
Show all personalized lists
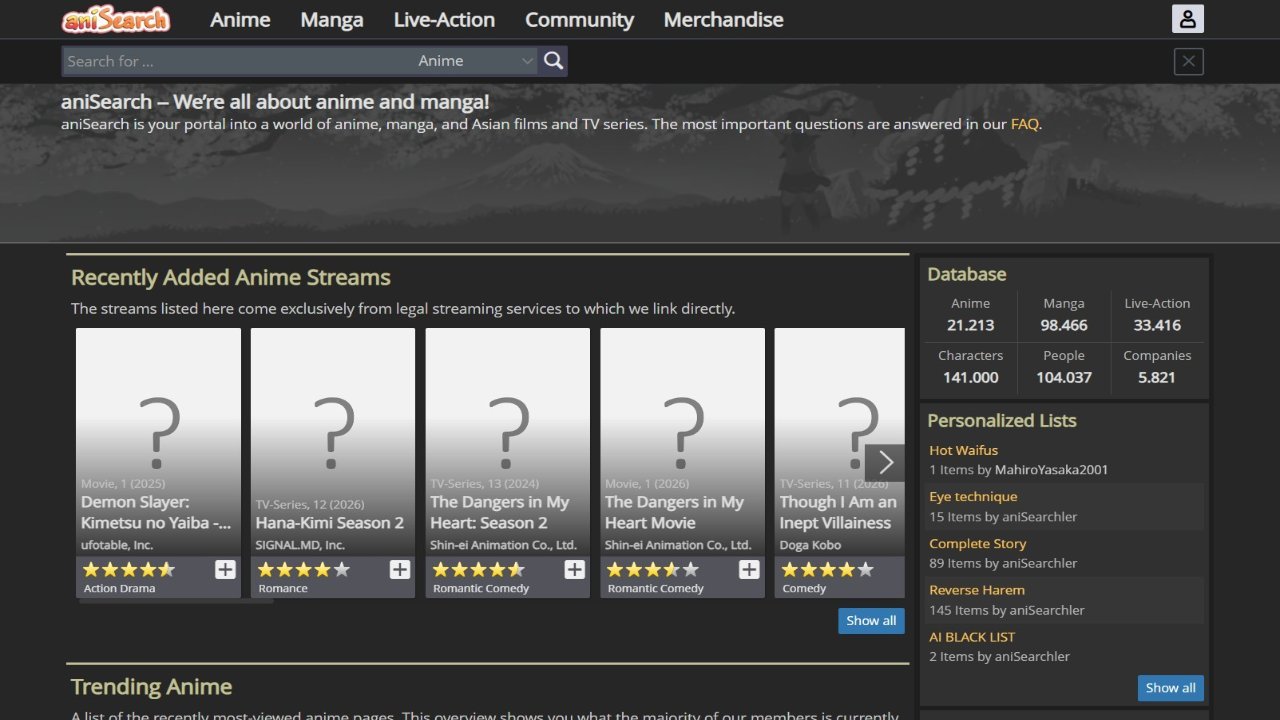point(1170,688)
